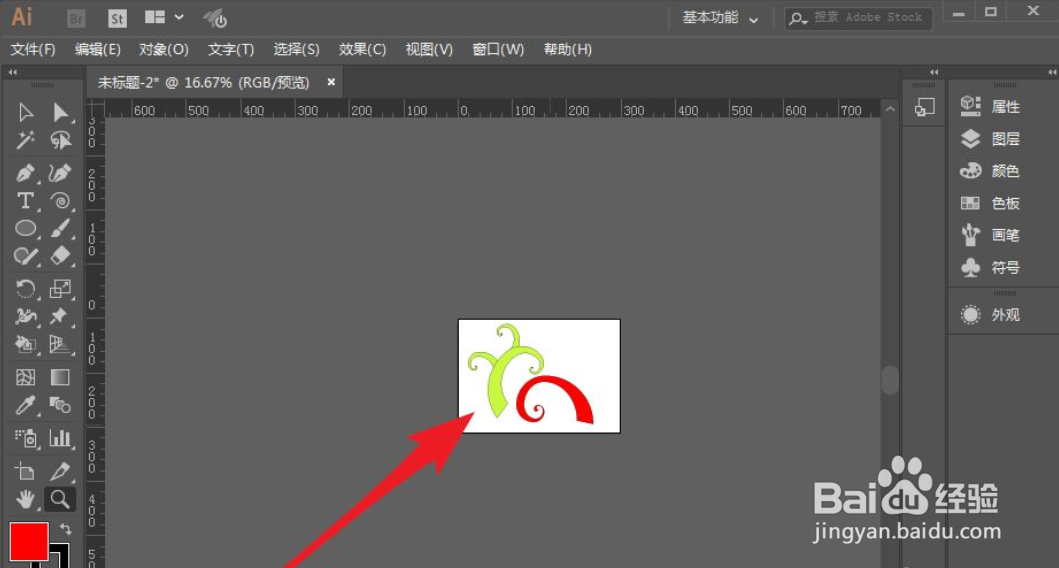The image size is (1059, 568).
Task: Click the black Stroke swatch behind the fill
Action: pyautogui.click(x=60, y=557)
